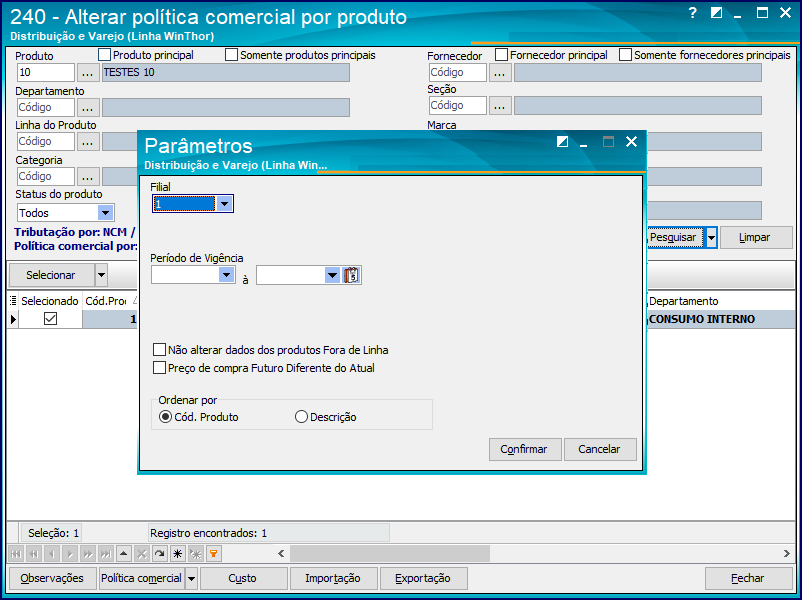
Task: Click the refresh data curved arrow icon
Action: [160, 554]
